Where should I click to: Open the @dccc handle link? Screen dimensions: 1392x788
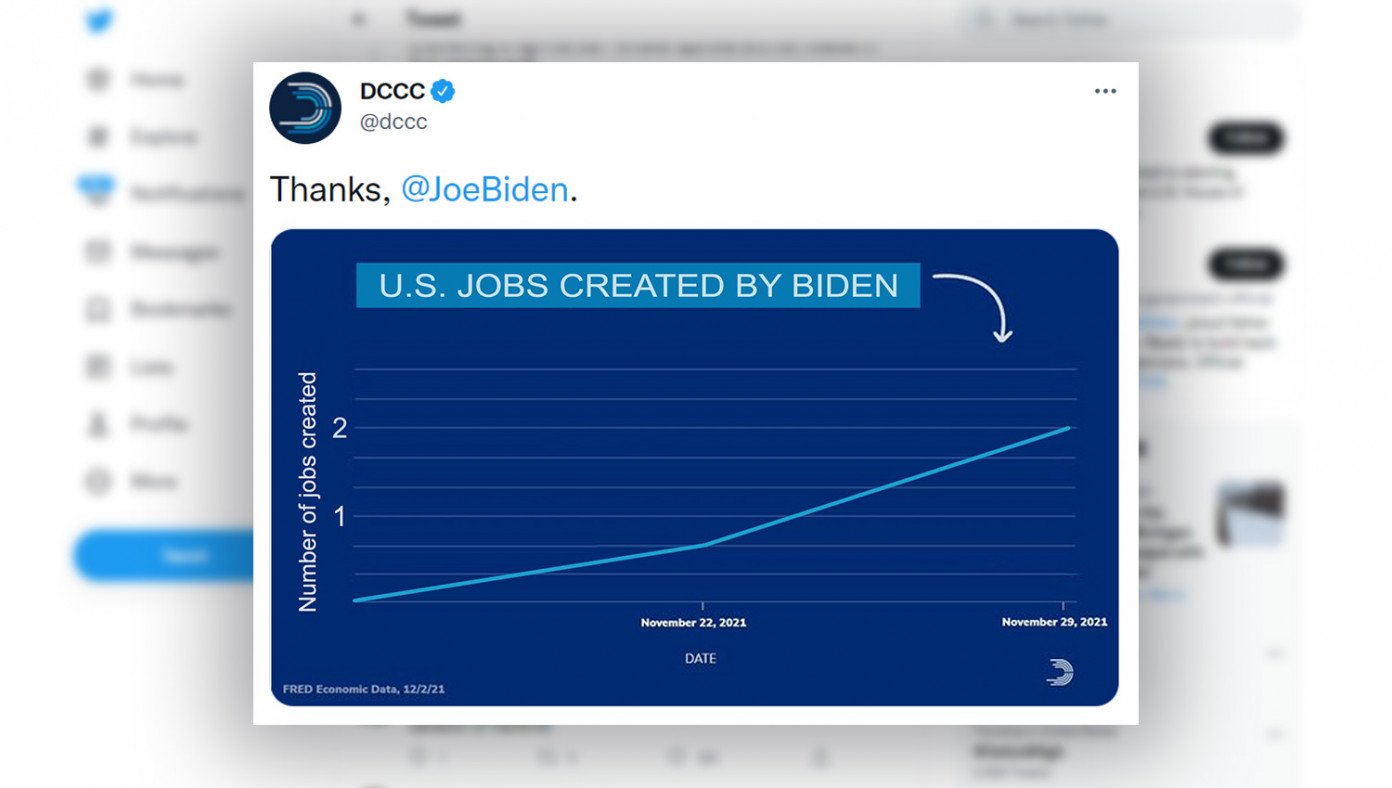click(x=393, y=122)
